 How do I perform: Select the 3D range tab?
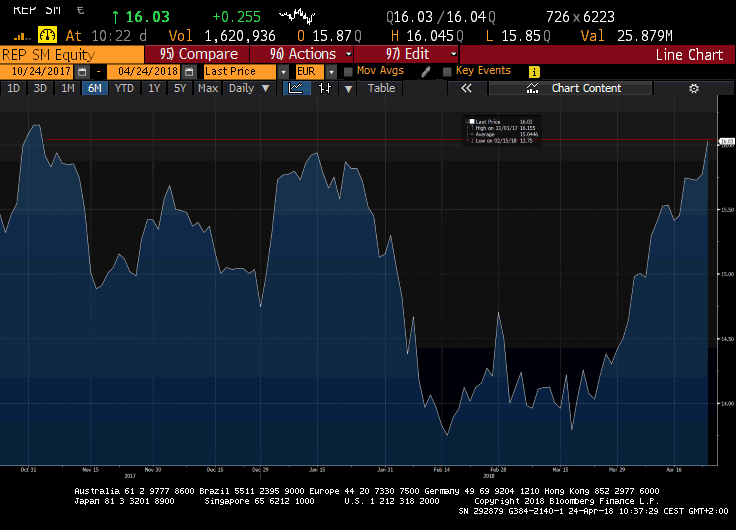click(40, 88)
